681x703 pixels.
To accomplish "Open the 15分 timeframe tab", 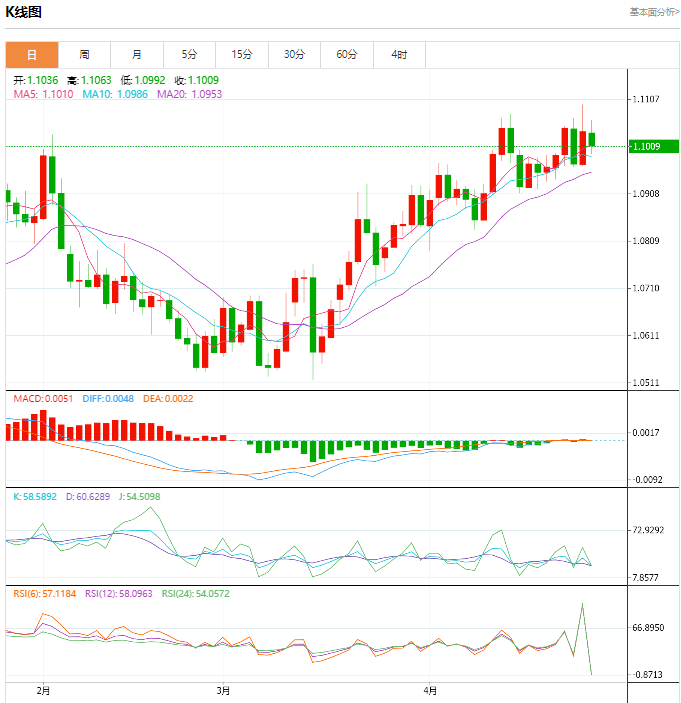I will pyautogui.click(x=242, y=55).
